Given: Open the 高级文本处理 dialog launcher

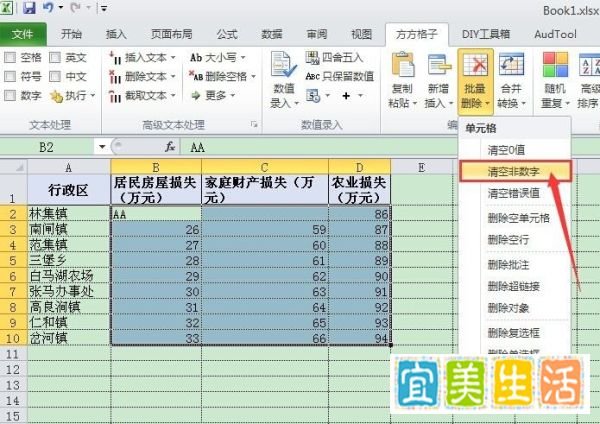Looking at the screenshot, I should pyautogui.click(x=254, y=124).
